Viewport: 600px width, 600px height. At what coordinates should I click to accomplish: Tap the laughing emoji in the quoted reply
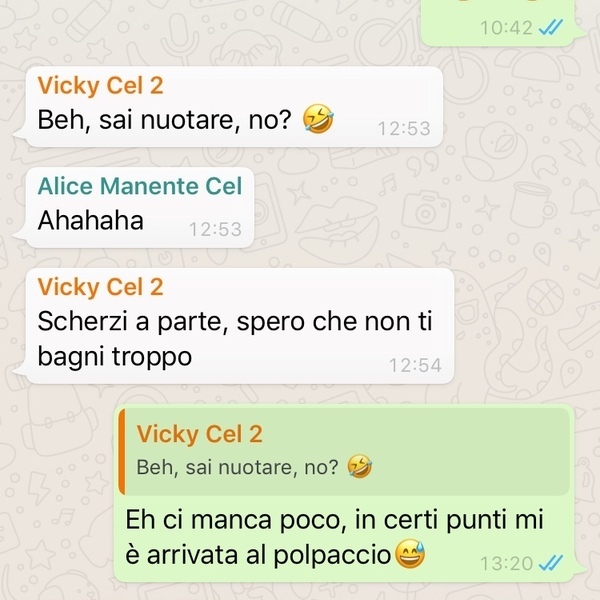[360, 466]
